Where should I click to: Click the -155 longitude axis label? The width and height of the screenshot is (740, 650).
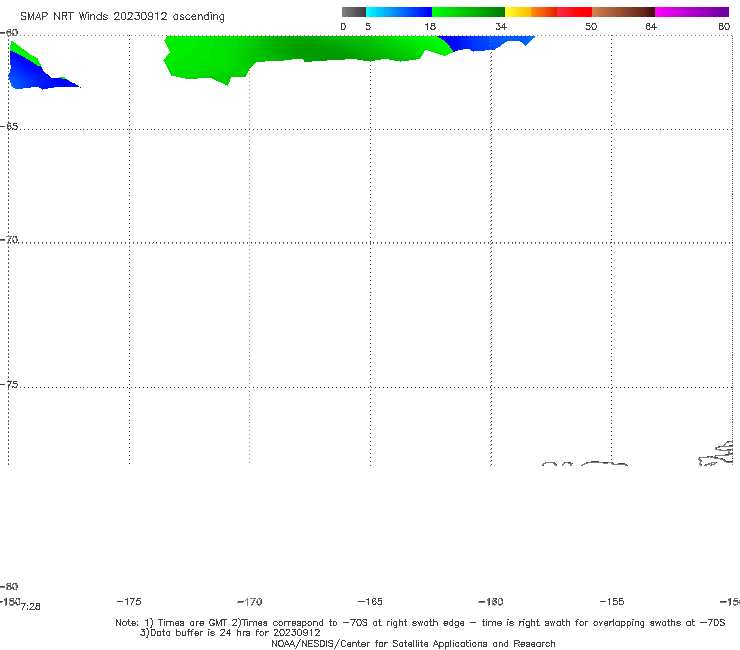coord(612,602)
